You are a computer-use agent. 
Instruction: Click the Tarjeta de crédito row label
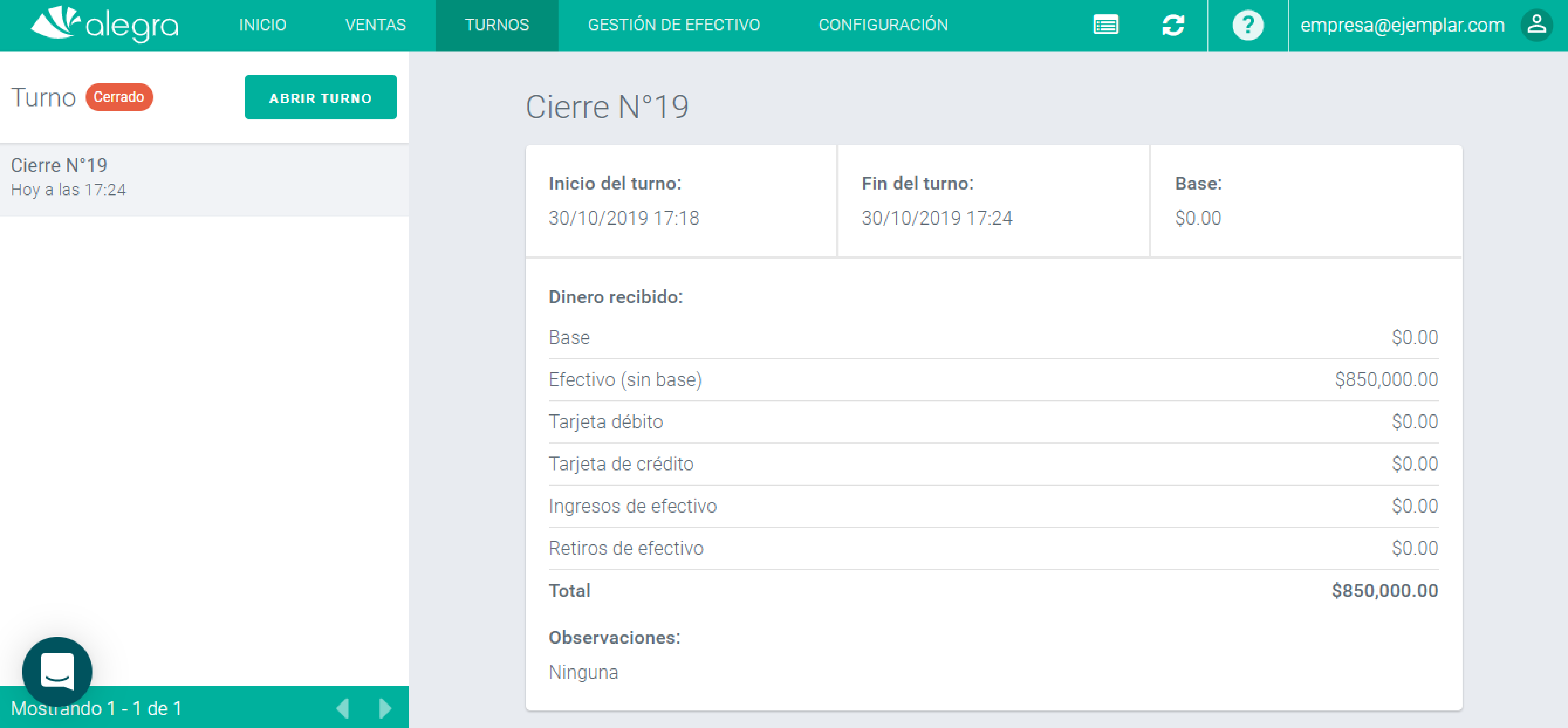(621, 464)
